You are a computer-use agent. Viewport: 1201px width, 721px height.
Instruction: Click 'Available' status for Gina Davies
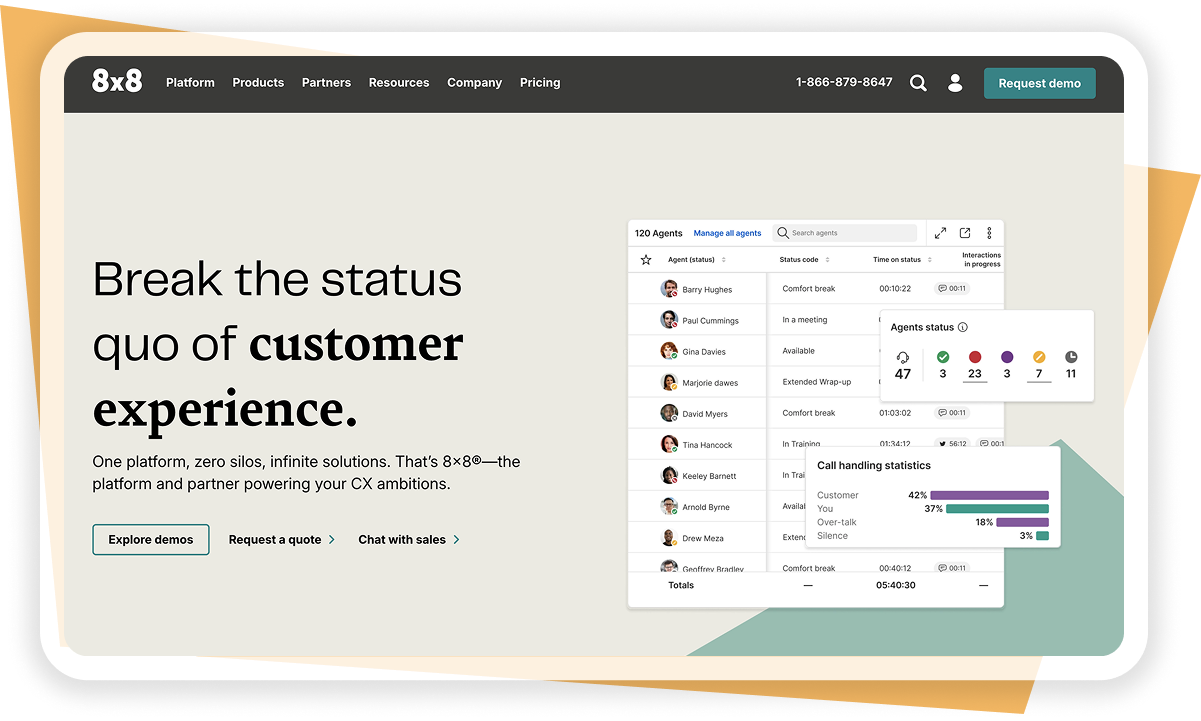point(798,351)
